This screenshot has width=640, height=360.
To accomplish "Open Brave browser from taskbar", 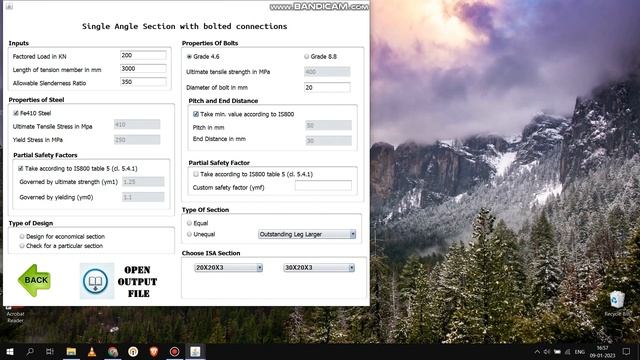I will click(154, 351).
